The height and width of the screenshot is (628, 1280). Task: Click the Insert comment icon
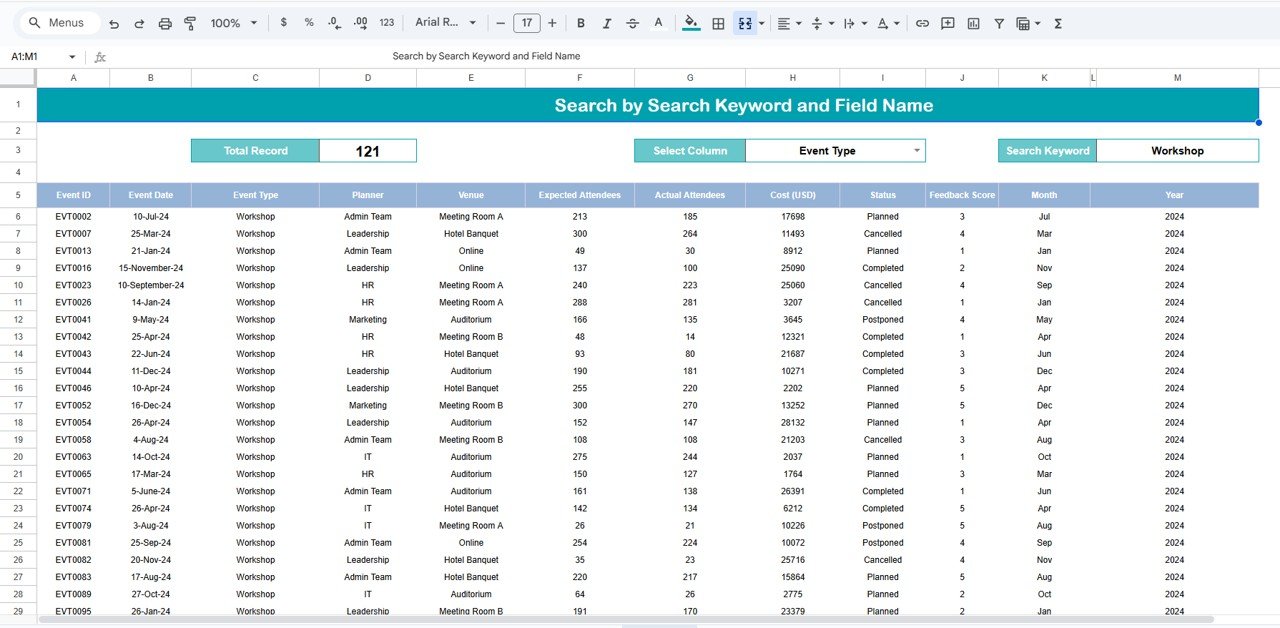tap(947, 22)
